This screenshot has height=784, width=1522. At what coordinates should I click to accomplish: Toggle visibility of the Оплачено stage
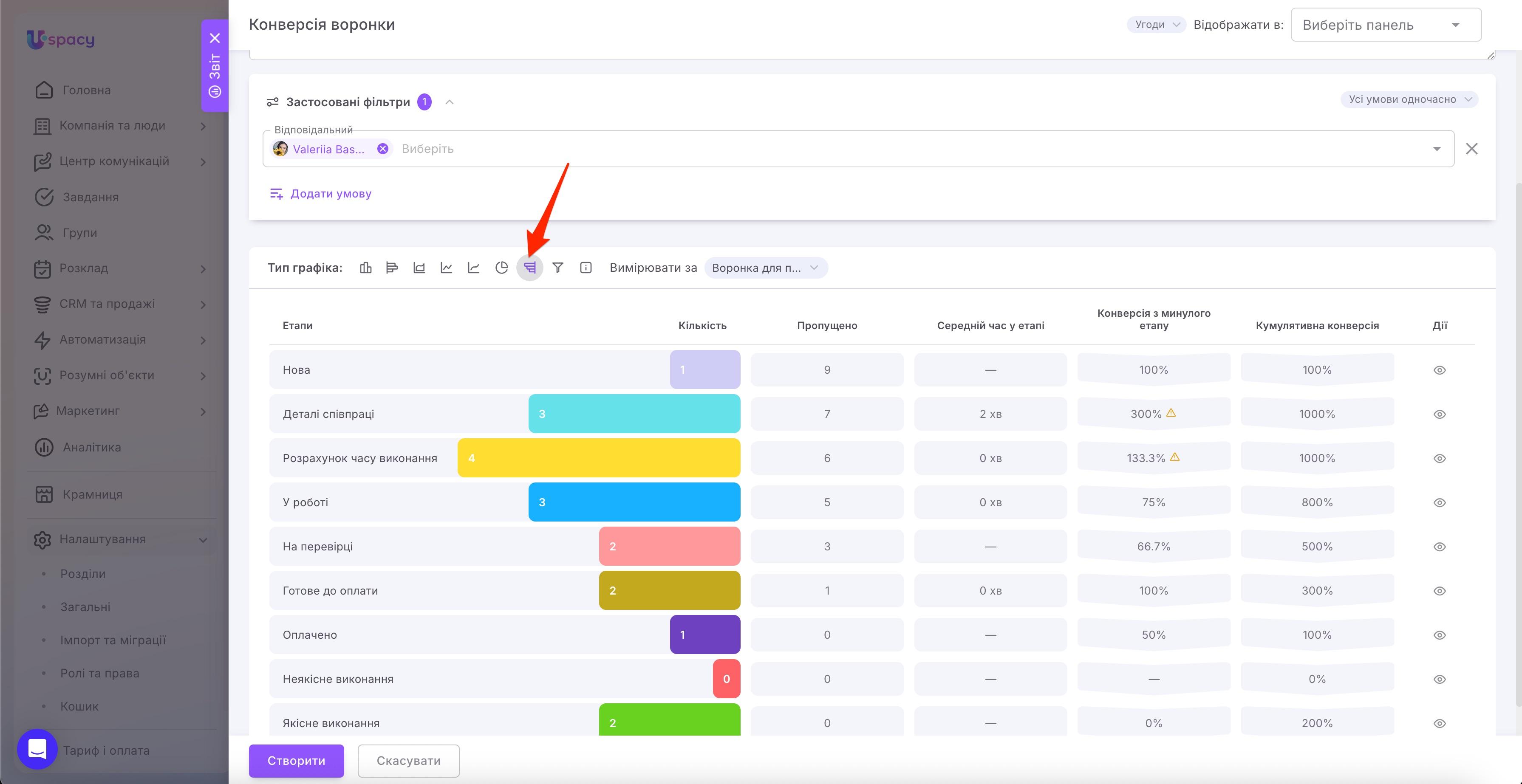tap(1440, 635)
